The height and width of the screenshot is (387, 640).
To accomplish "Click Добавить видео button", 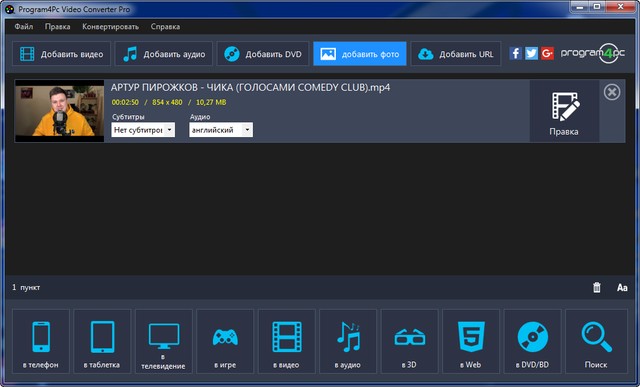I will [61, 53].
